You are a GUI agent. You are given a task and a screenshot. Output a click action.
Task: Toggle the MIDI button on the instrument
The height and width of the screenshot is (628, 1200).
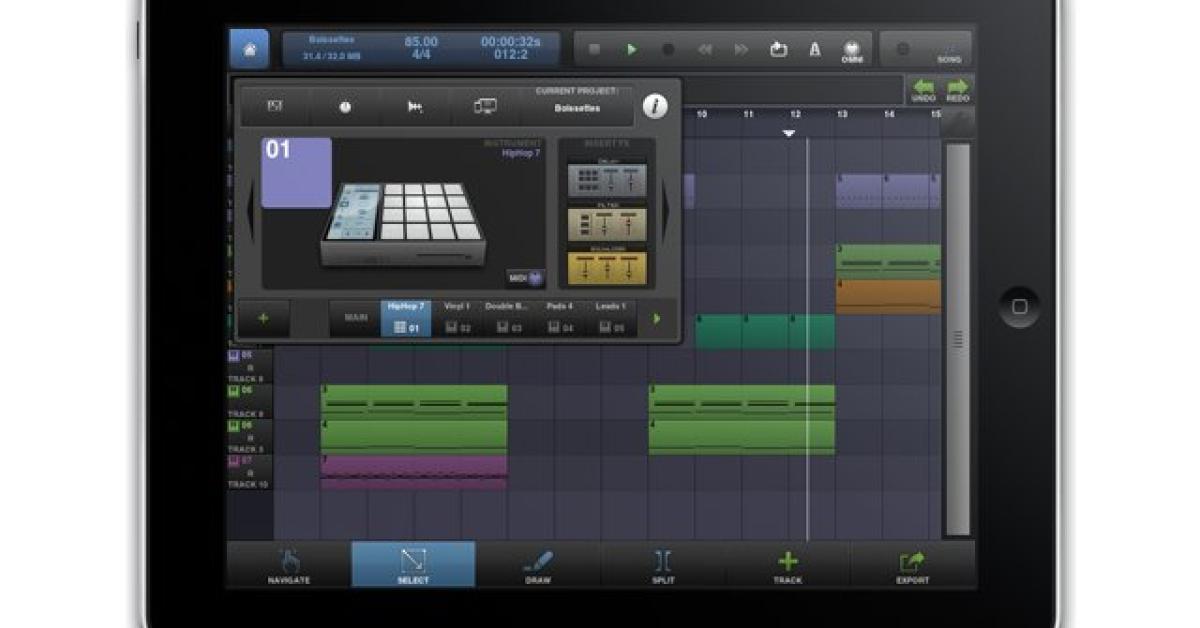tap(527, 278)
